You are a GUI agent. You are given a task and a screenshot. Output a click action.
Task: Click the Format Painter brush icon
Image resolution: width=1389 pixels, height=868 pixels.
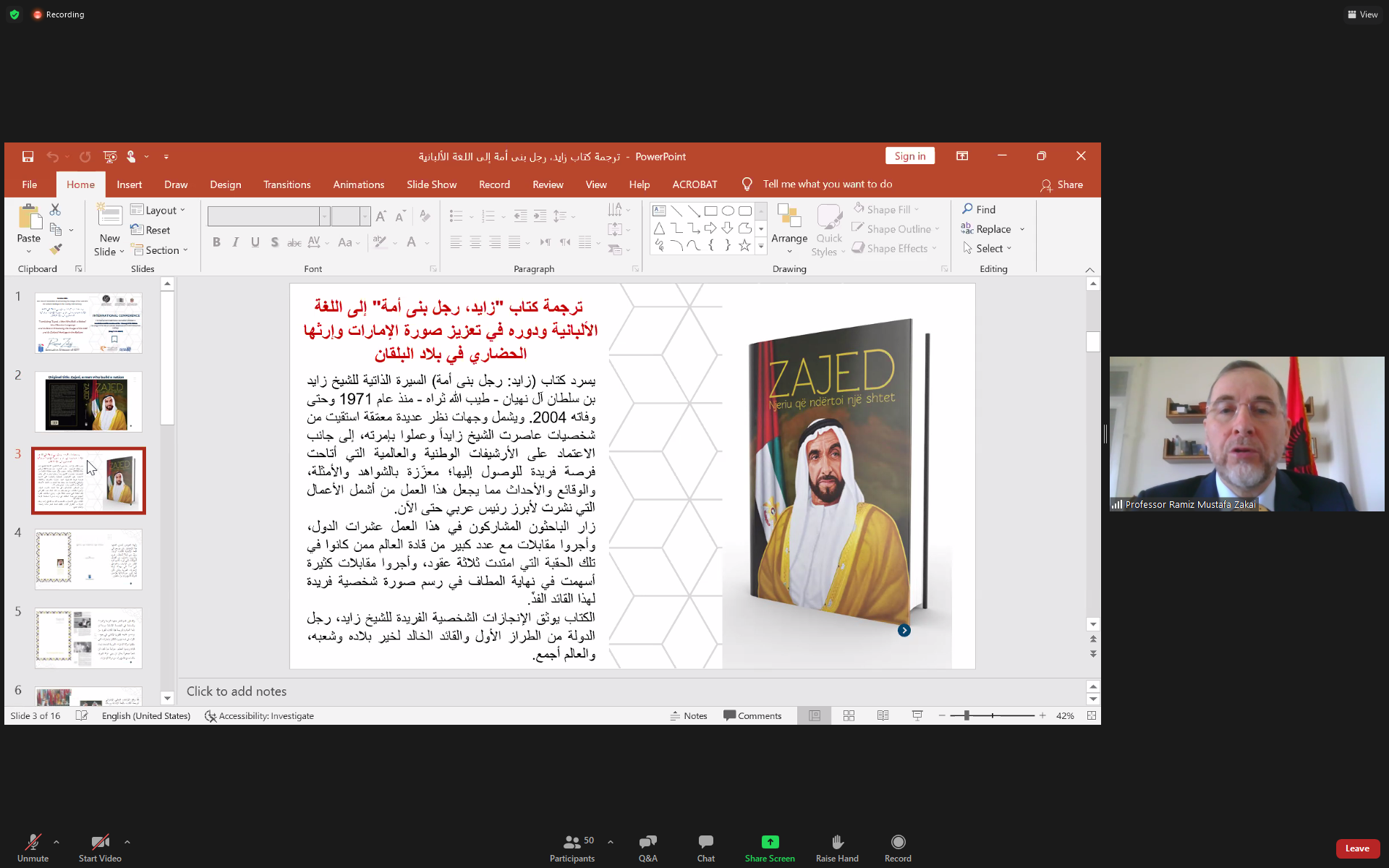tap(56, 249)
